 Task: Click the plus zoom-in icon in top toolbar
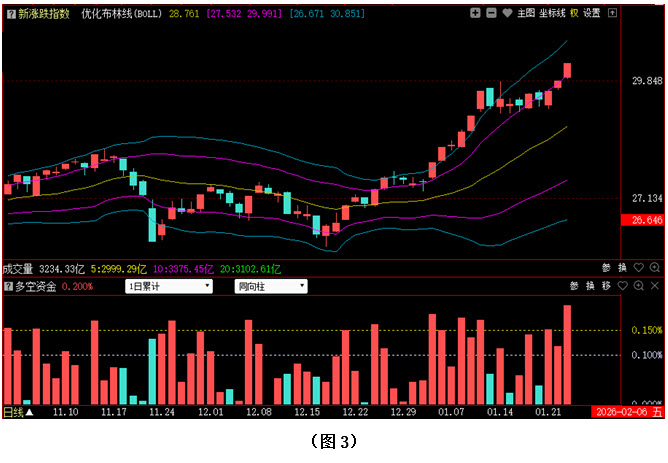coord(476,13)
